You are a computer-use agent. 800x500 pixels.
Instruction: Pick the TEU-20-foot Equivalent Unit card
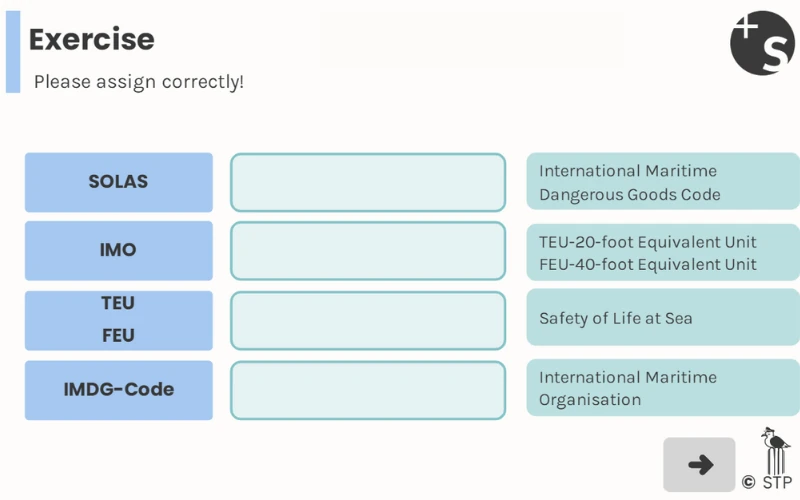(662, 253)
